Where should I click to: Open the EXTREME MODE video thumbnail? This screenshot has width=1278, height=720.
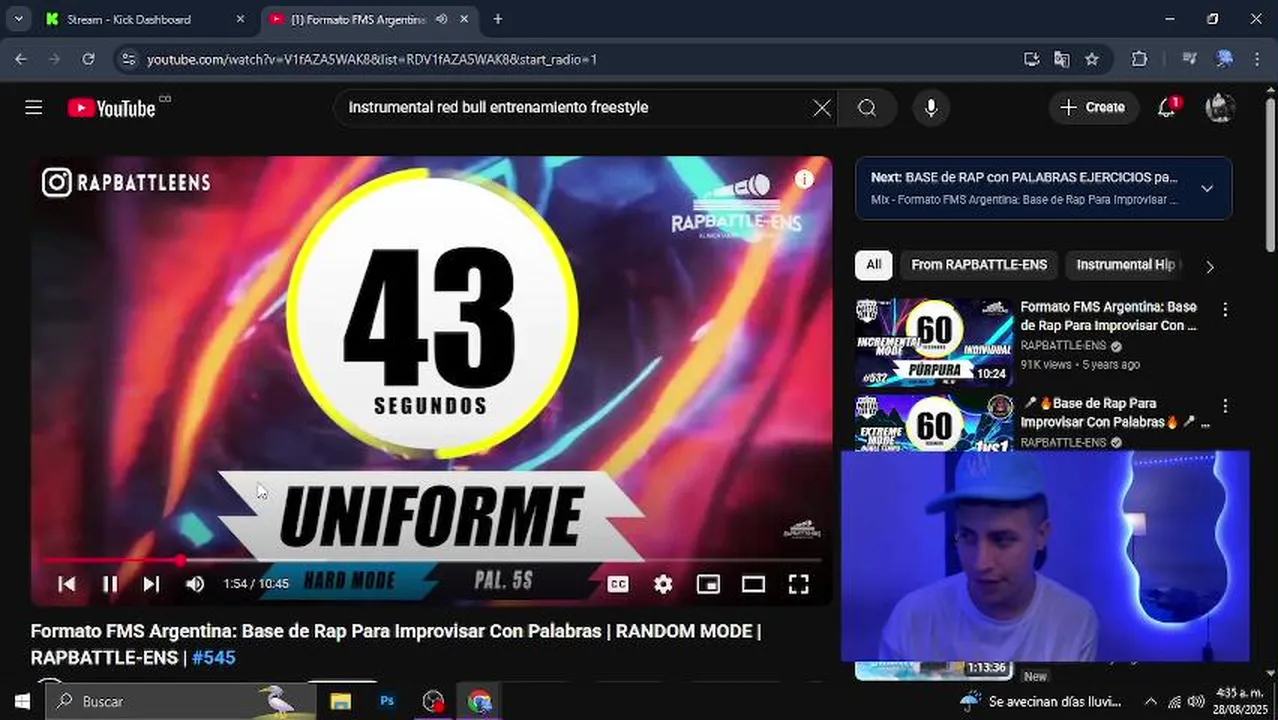[x=934, y=423]
